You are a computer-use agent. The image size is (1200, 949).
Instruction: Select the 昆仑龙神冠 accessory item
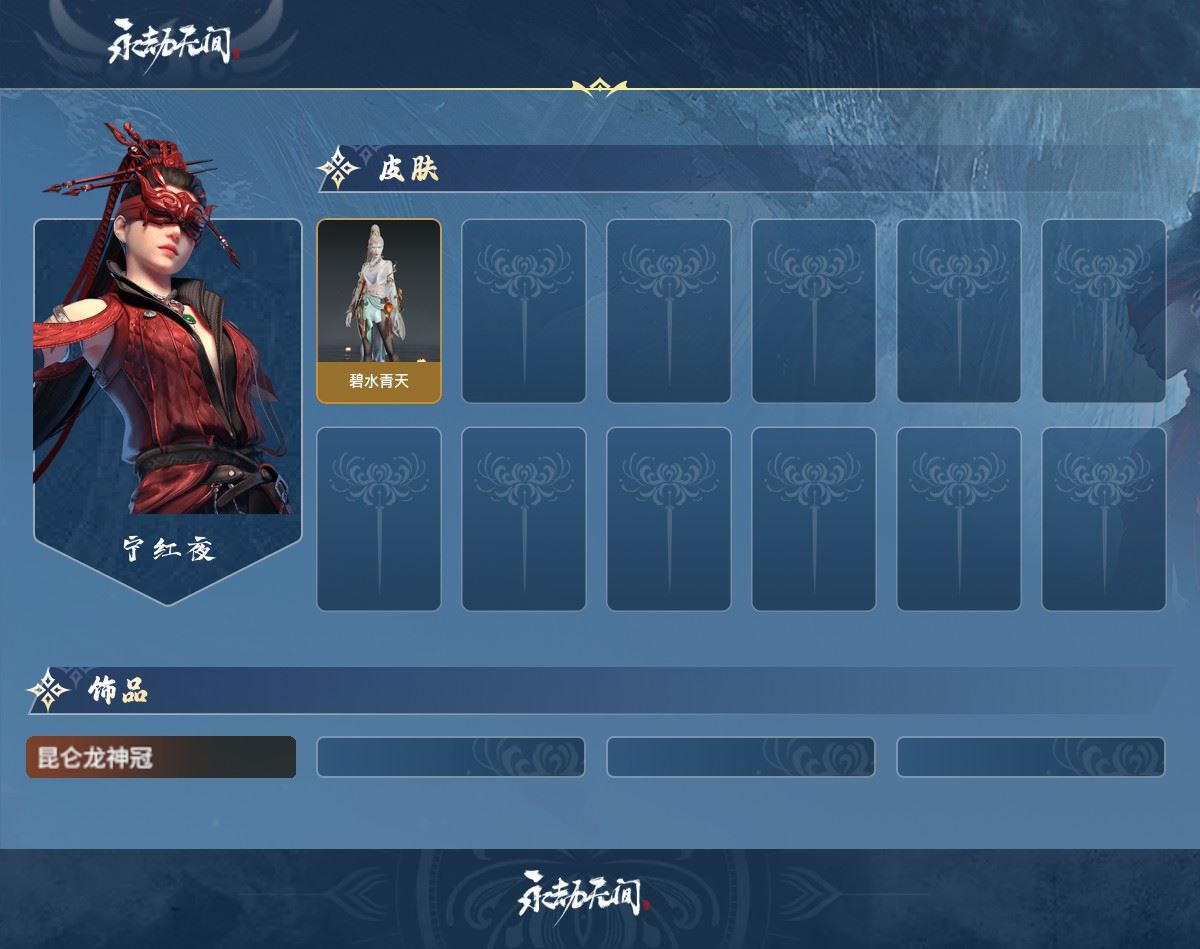(x=161, y=757)
